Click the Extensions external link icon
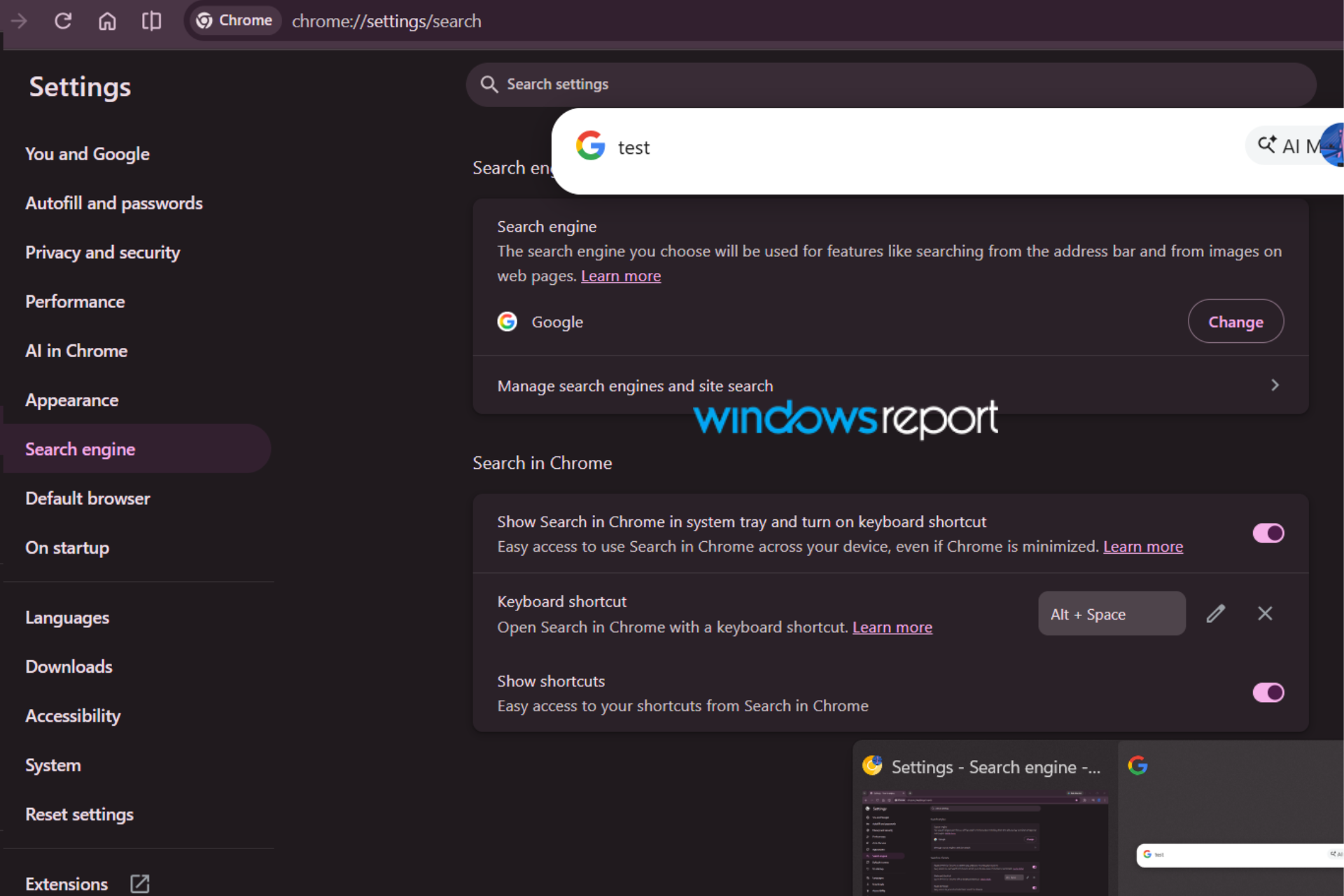Image resolution: width=1344 pixels, height=896 pixels. point(140,884)
